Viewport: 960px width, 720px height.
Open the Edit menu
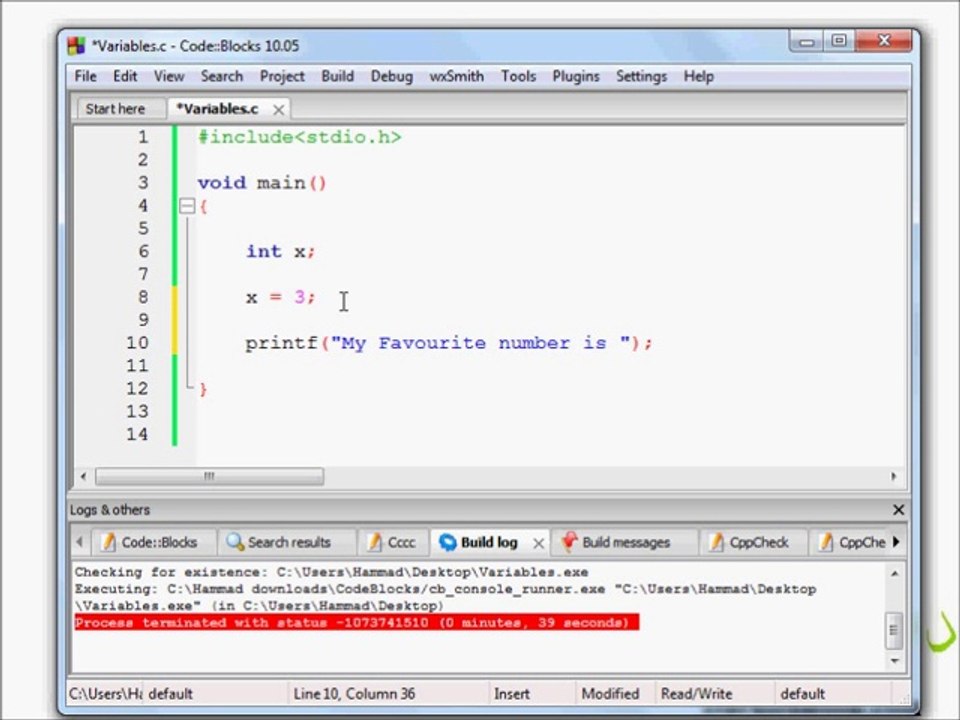125,77
